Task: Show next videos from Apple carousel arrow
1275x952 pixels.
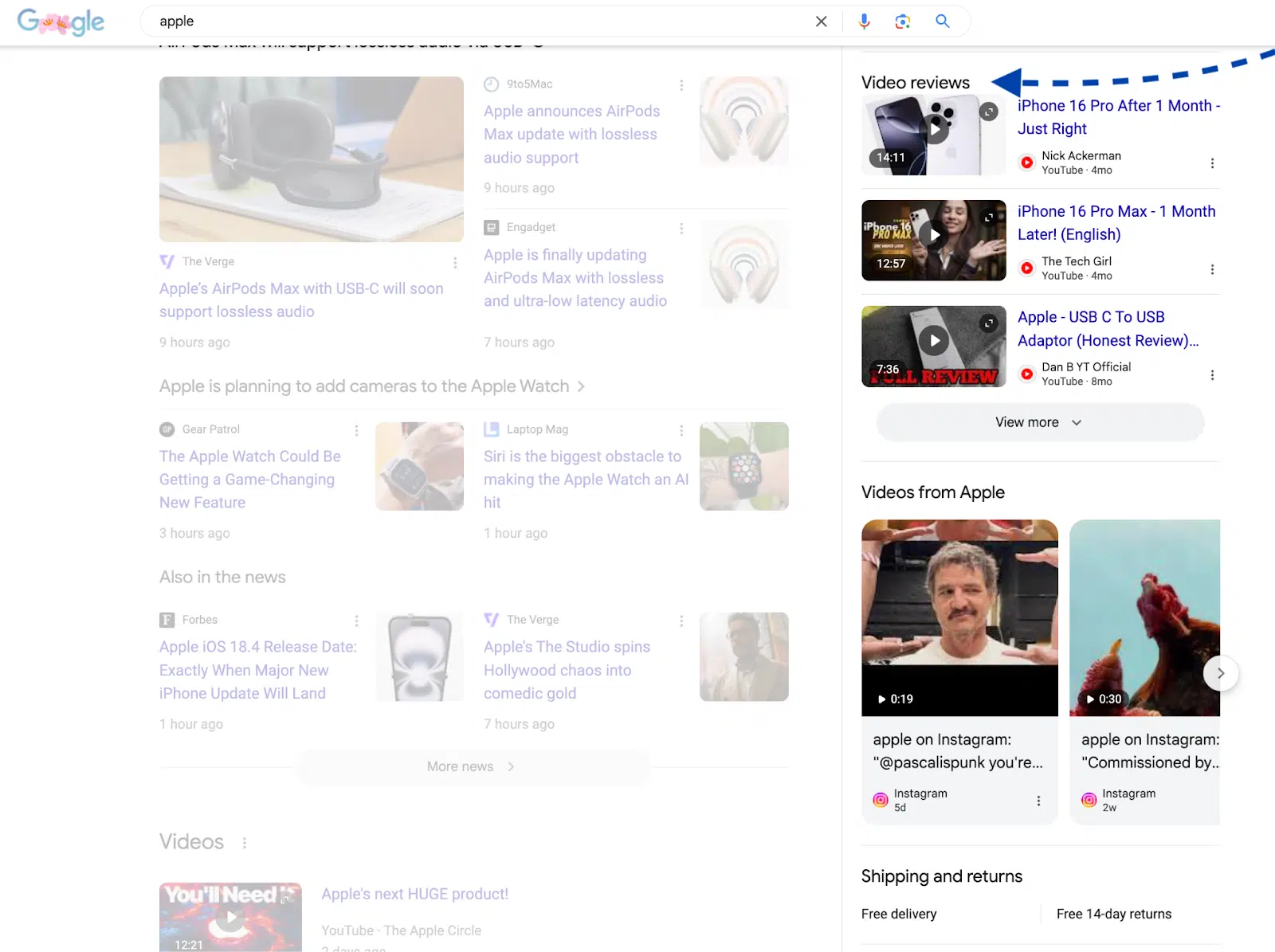Action: tap(1220, 673)
